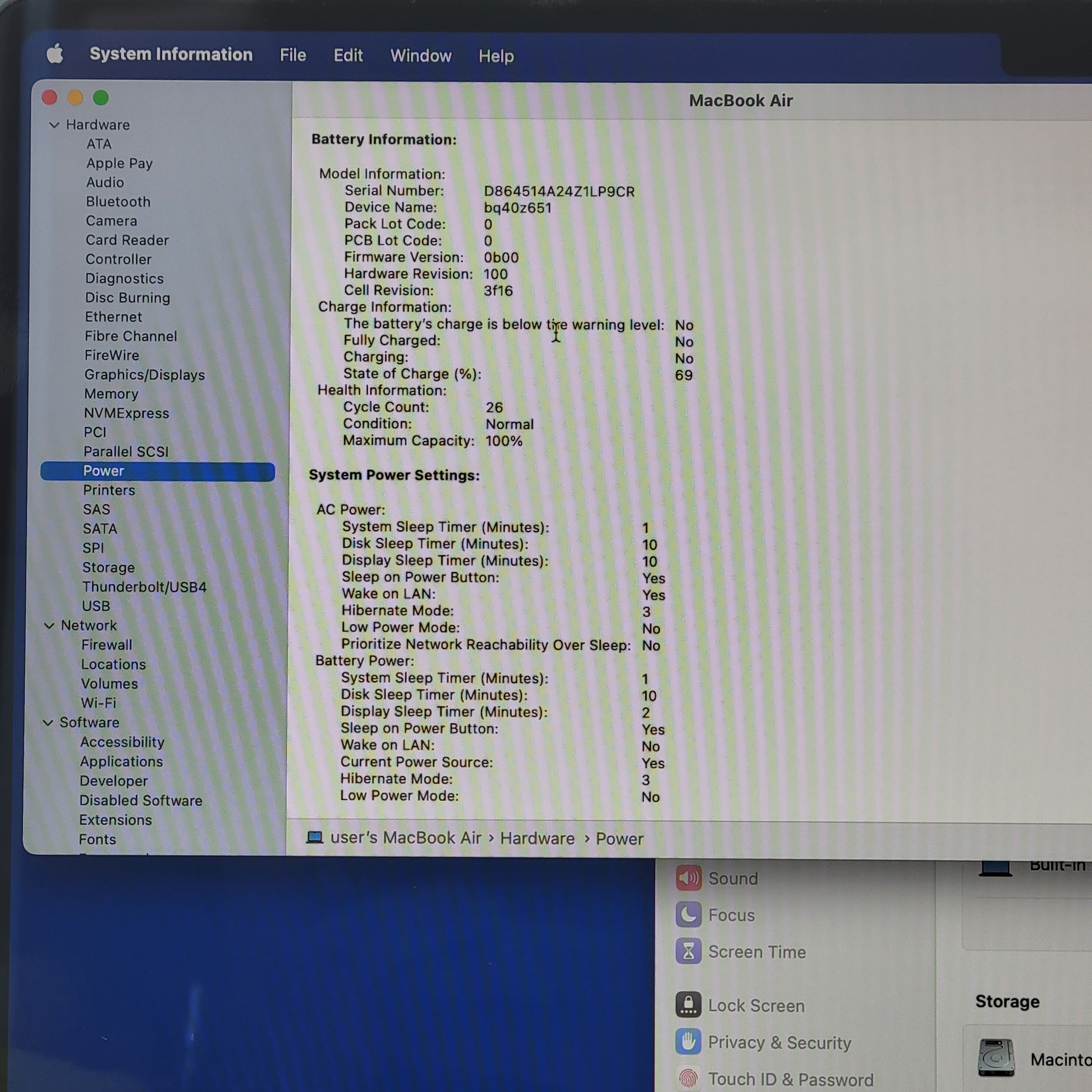Click the Screen Time hourglass icon

pyautogui.click(x=688, y=951)
